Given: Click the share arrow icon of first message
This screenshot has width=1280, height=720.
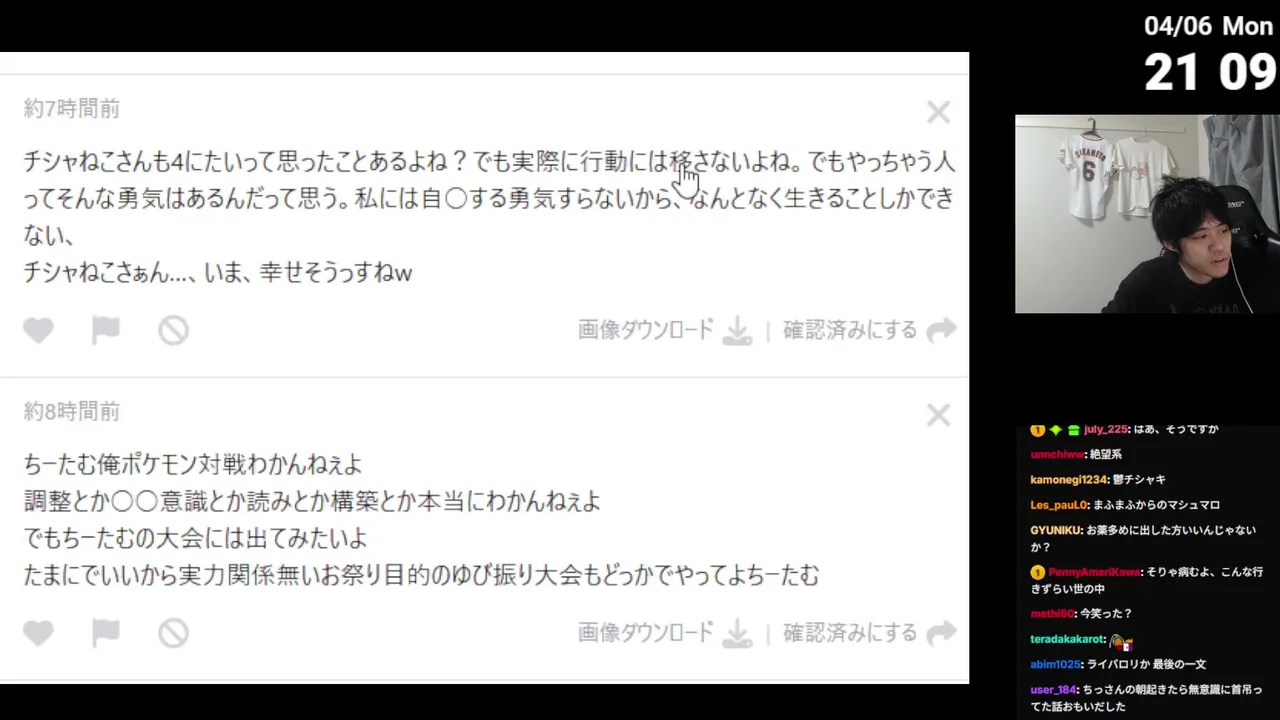Looking at the screenshot, I should click(941, 330).
